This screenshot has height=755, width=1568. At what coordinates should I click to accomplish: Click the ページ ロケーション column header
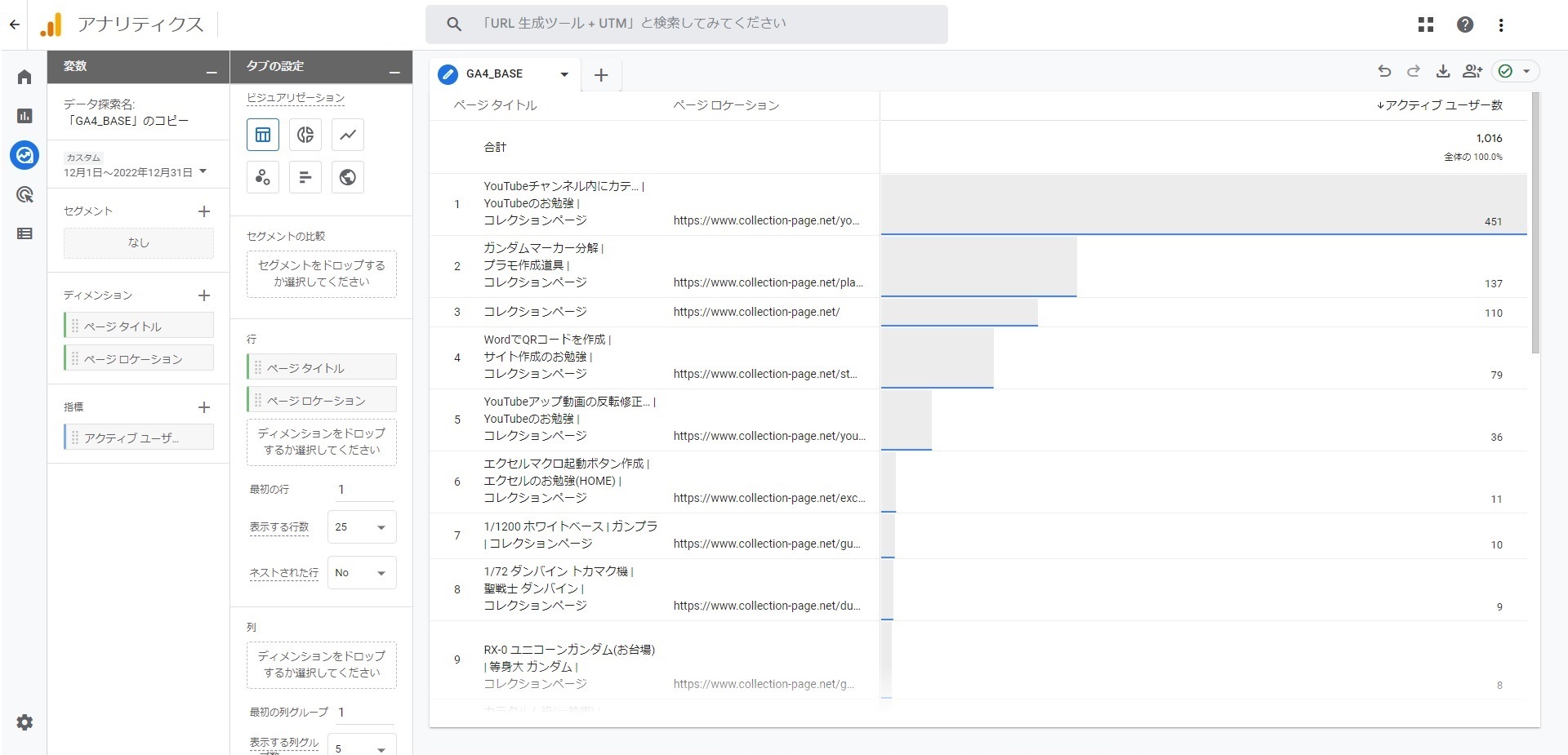click(726, 105)
